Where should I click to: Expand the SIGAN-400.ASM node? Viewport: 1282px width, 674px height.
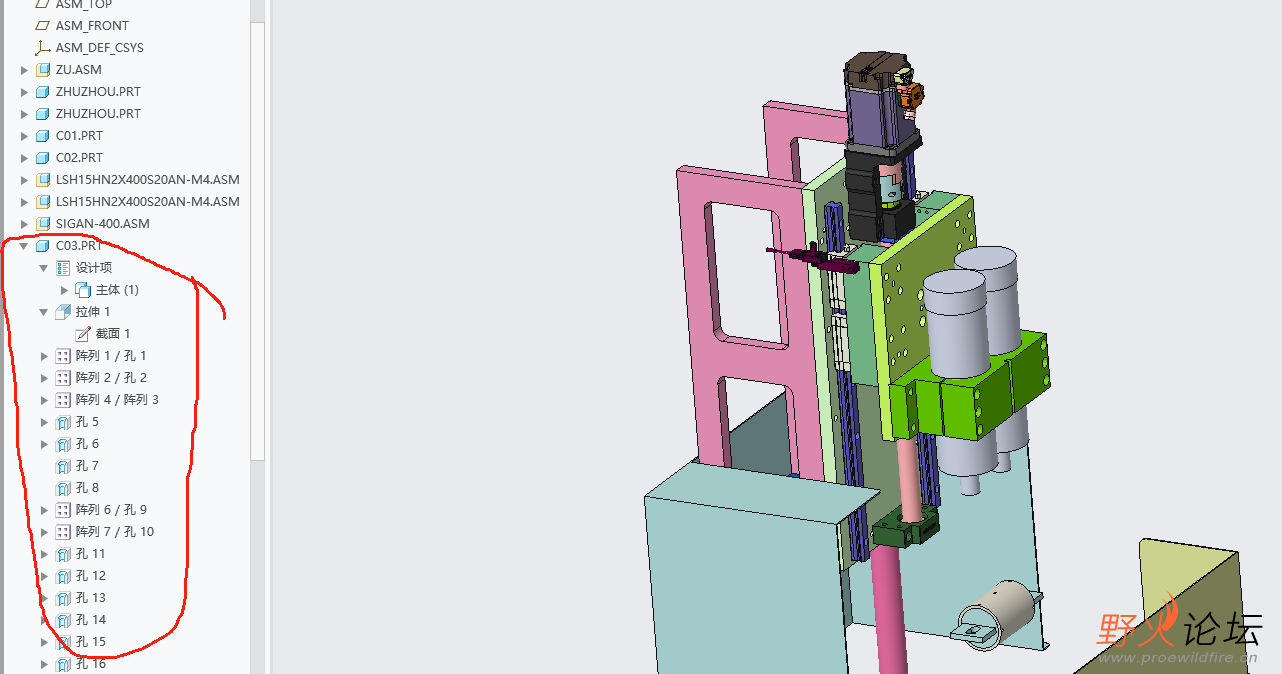25,224
